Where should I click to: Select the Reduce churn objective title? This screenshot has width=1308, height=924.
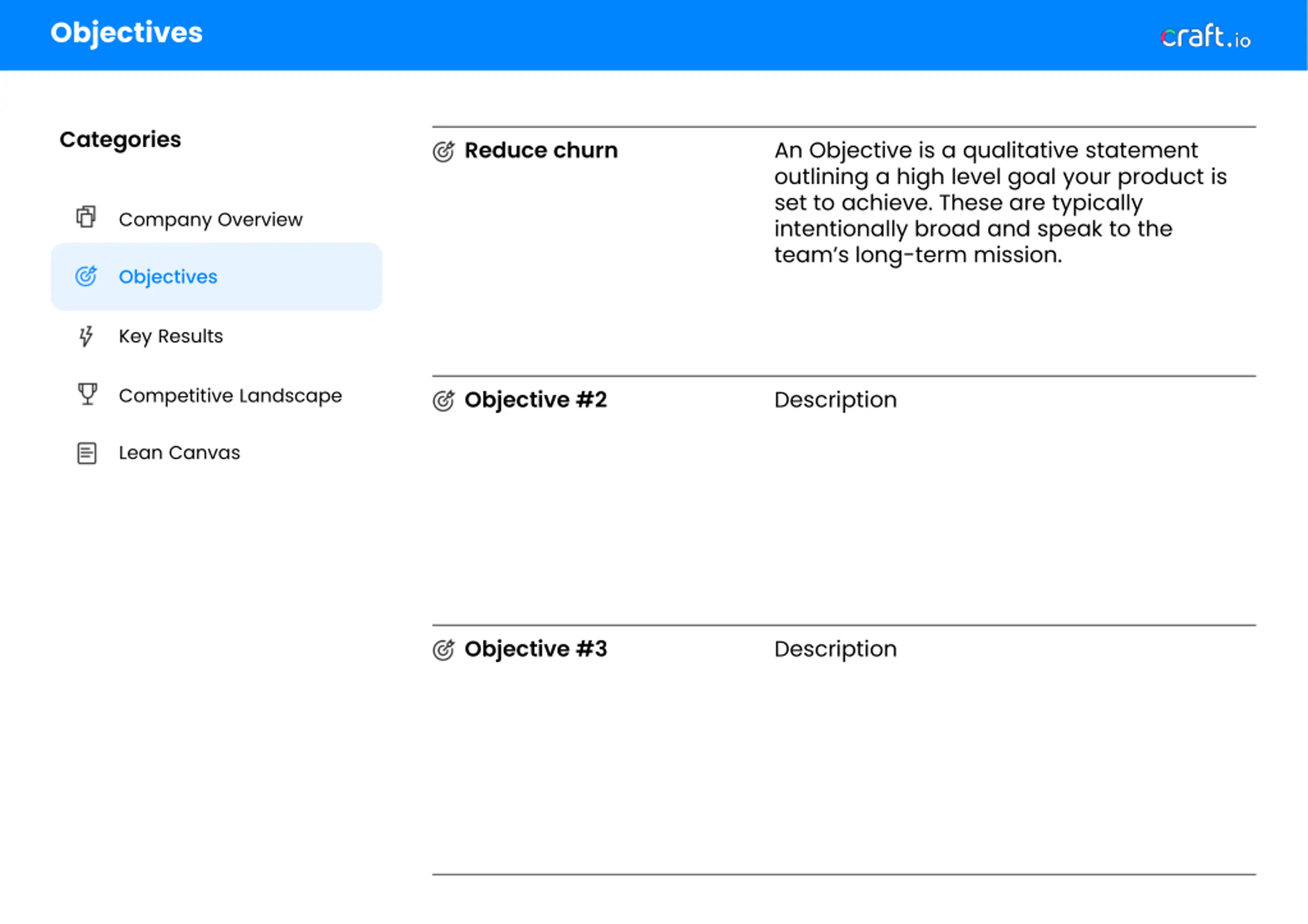541,150
